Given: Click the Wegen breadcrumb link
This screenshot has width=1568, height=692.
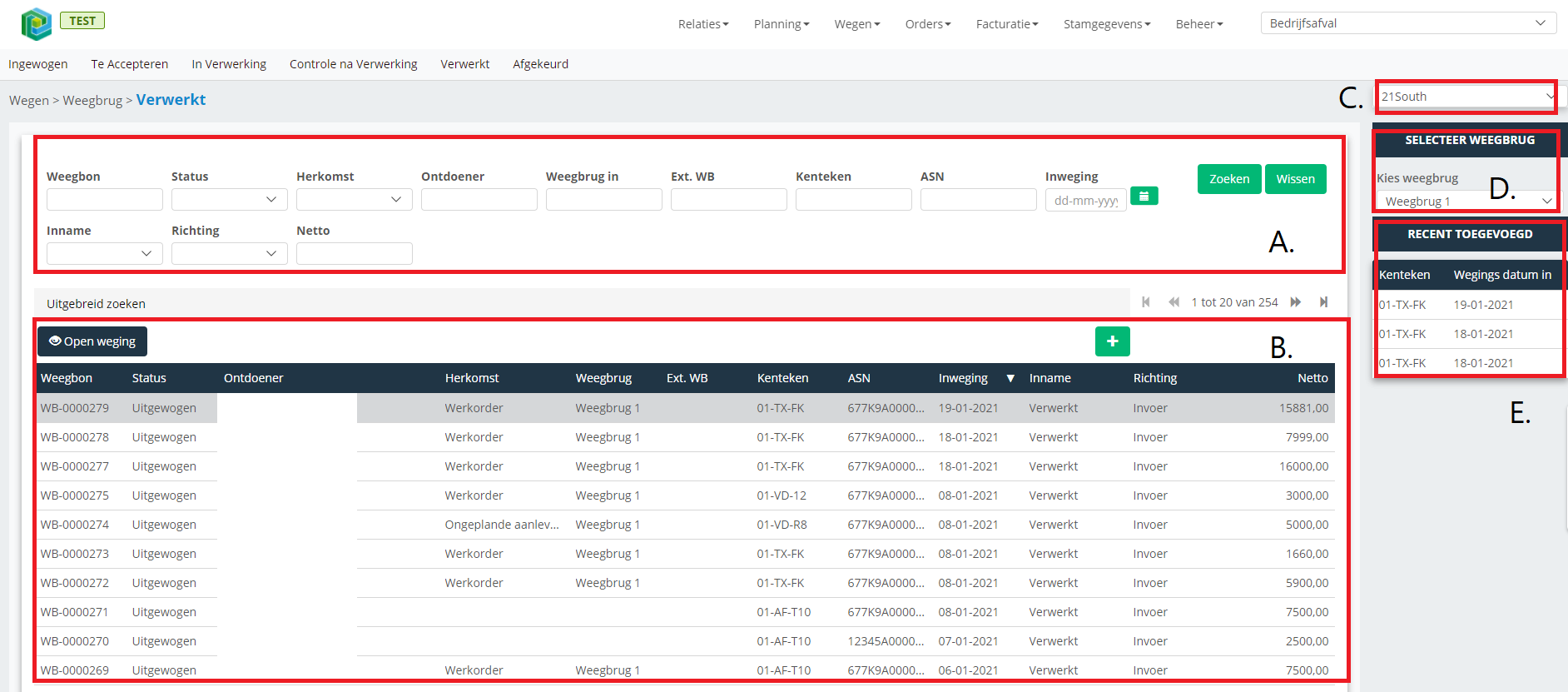Looking at the screenshot, I should tap(29, 101).
